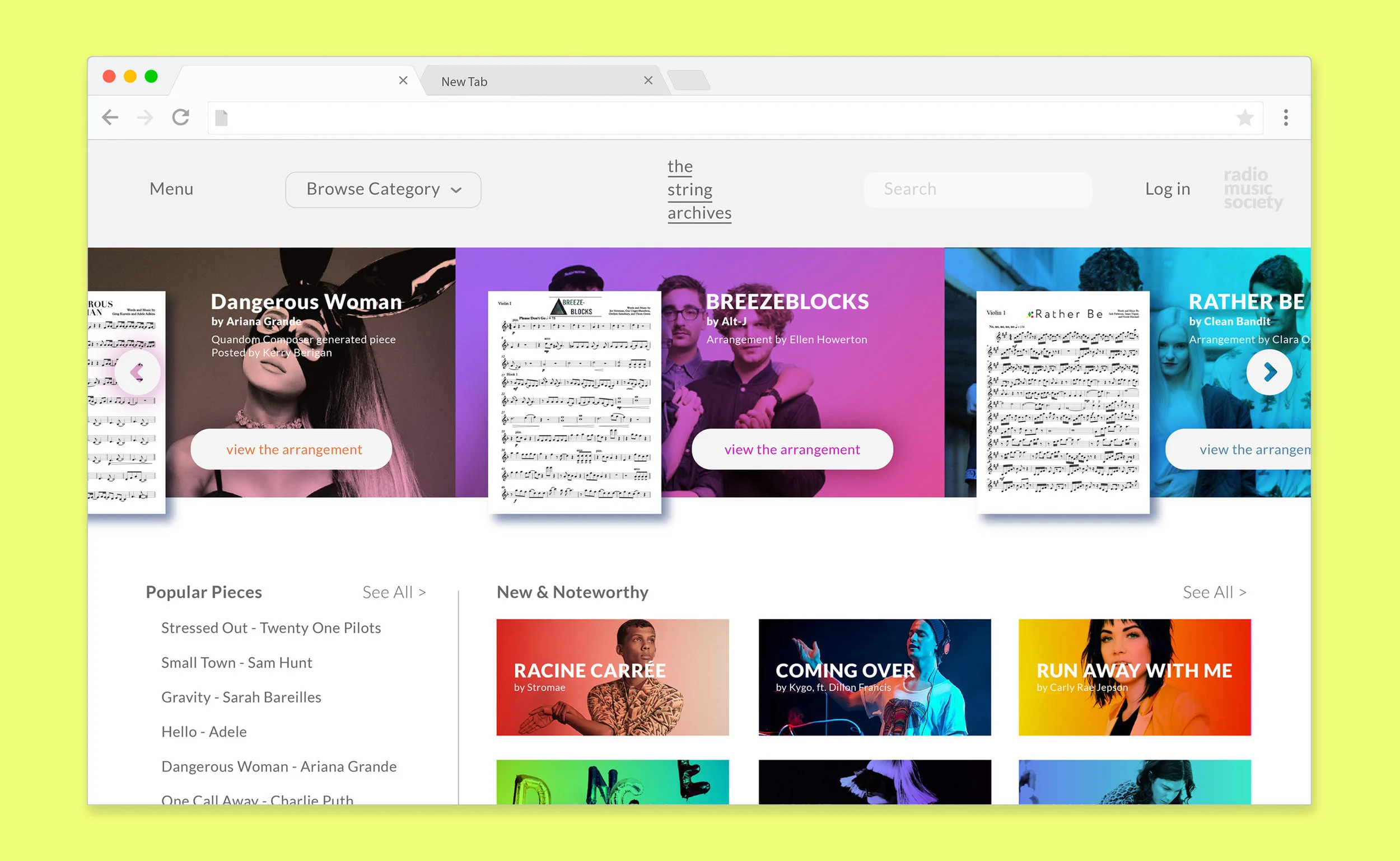Open Gravity - Sara Bareilles
The height and width of the screenshot is (861, 1400).
pos(241,698)
